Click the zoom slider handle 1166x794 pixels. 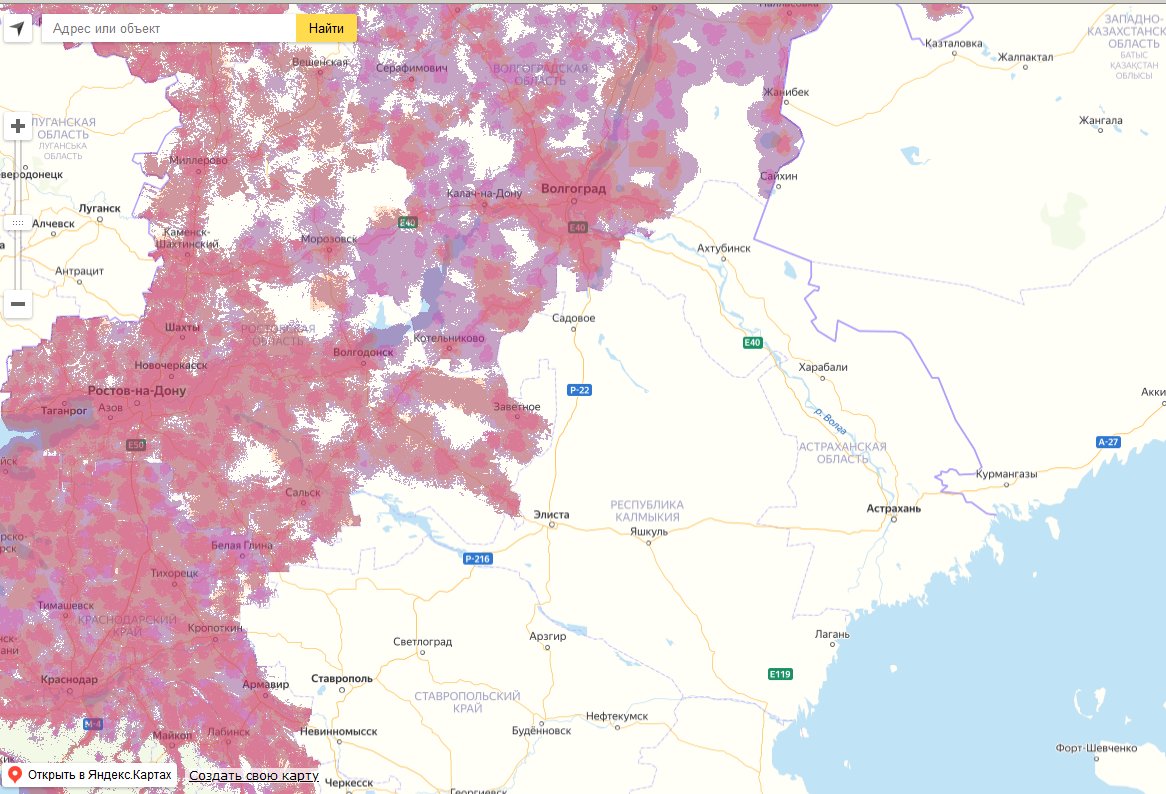[18, 223]
